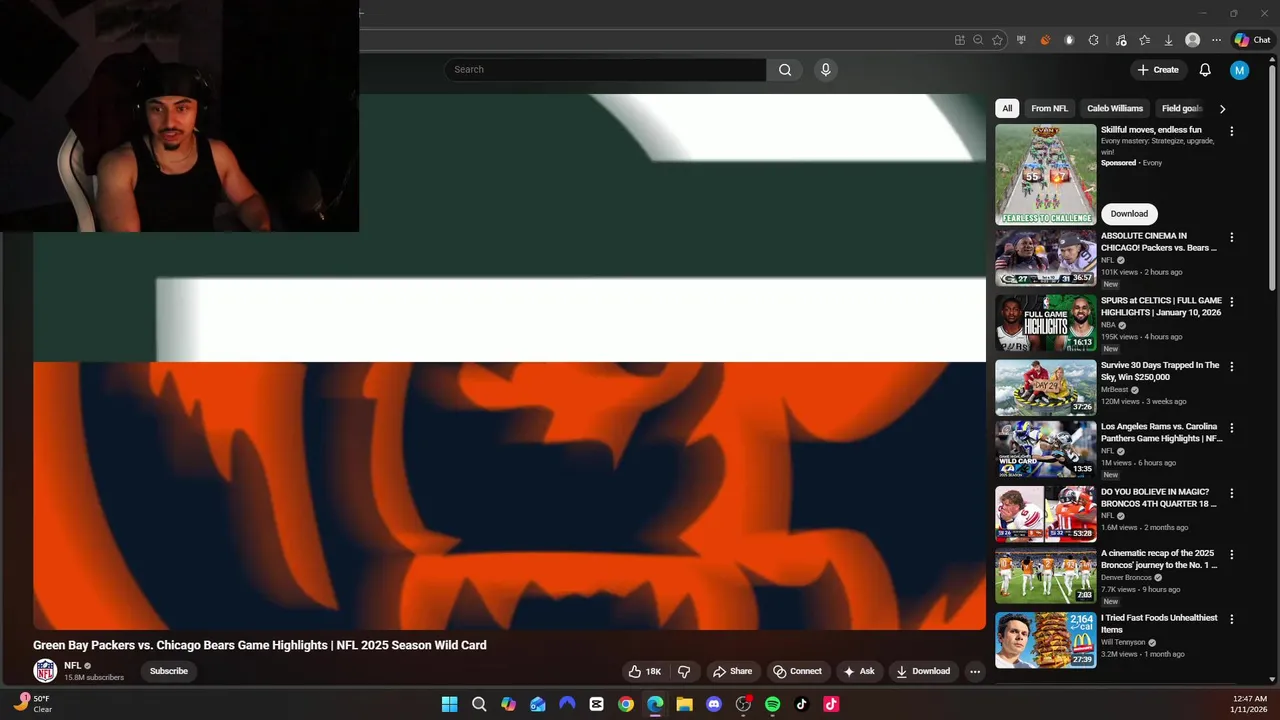
Task: Click 'Survive 30 Days Trapped In The Sky' title
Action: pyautogui.click(x=1160, y=371)
